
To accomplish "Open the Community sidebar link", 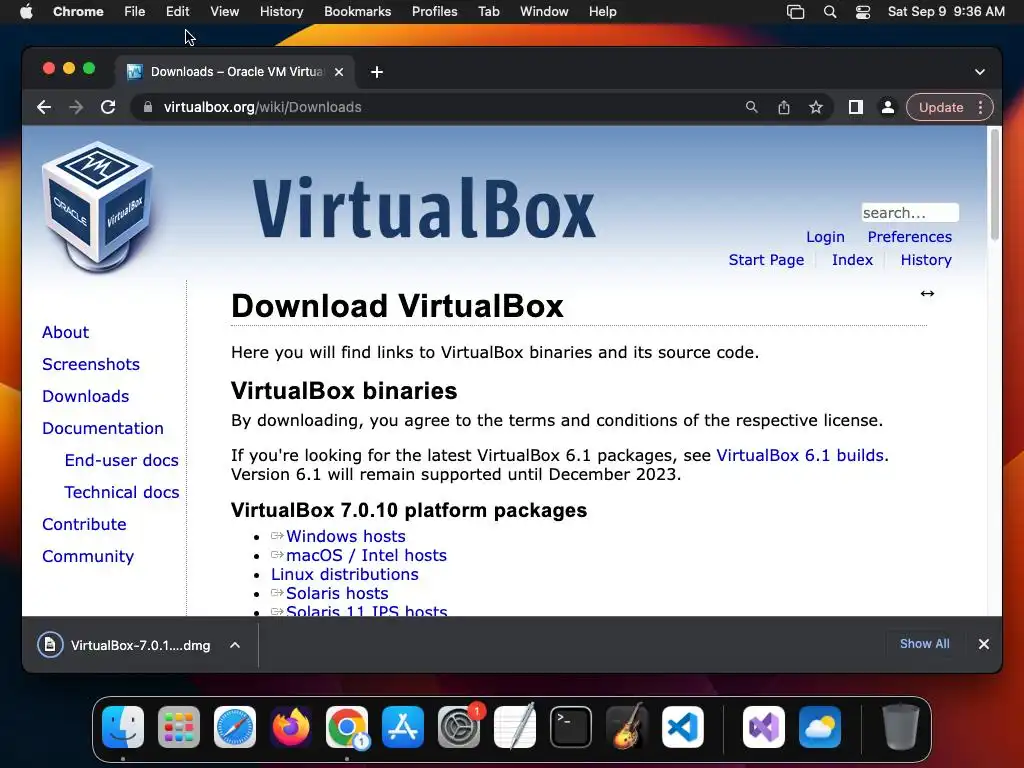I will click(x=88, y=556).
